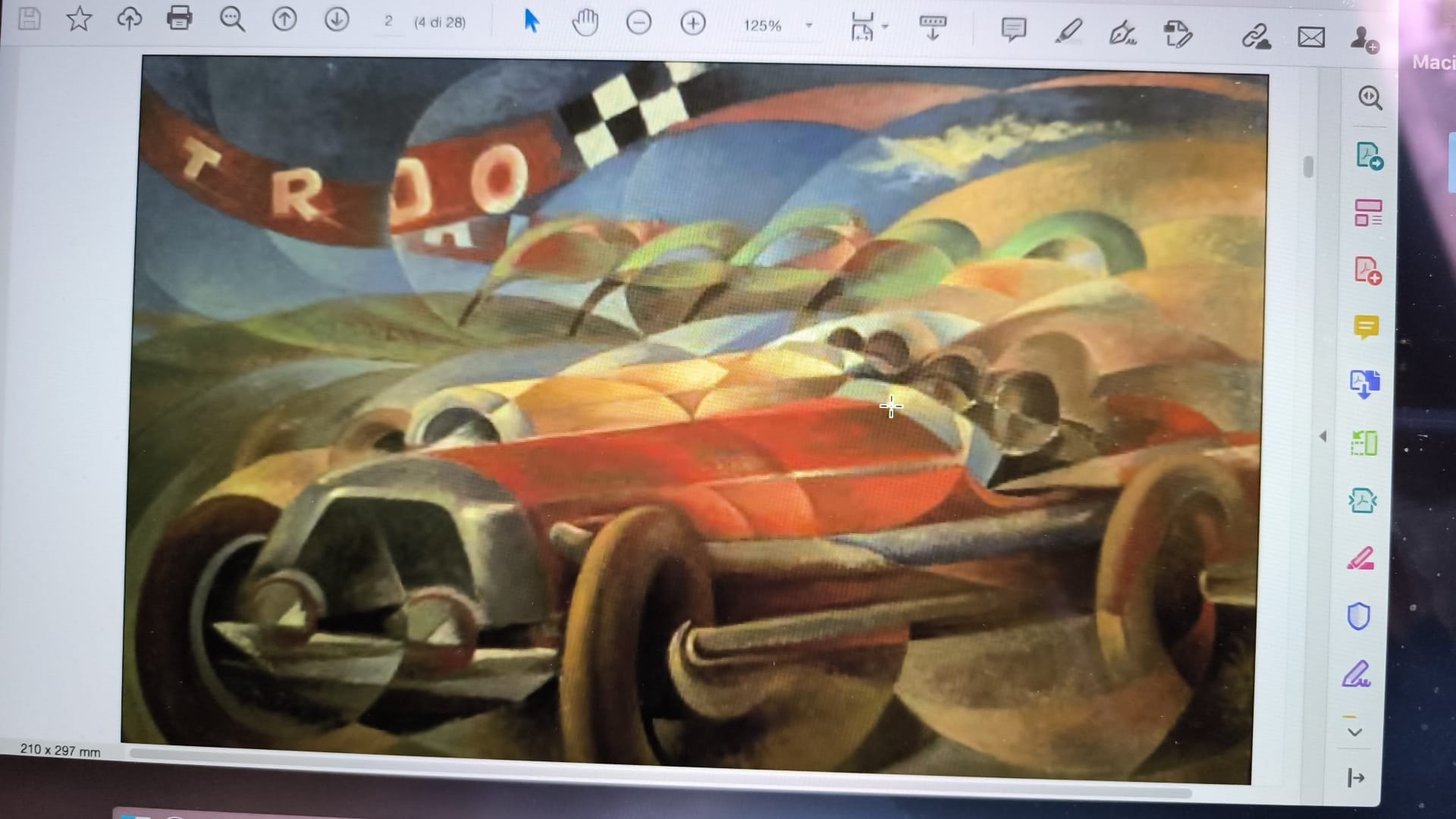Go to next page arrow
This screenshot has height=819, width=1456.
337,19
